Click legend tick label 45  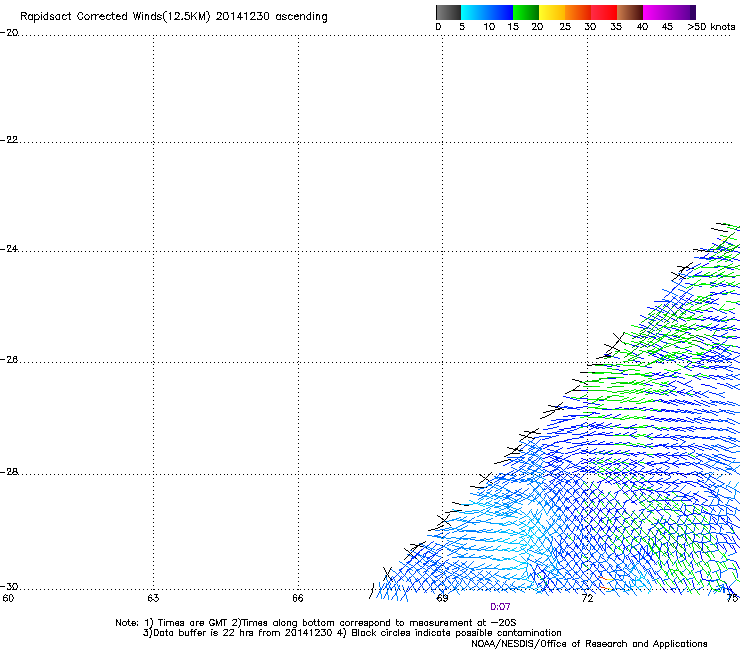pos(667,27)
